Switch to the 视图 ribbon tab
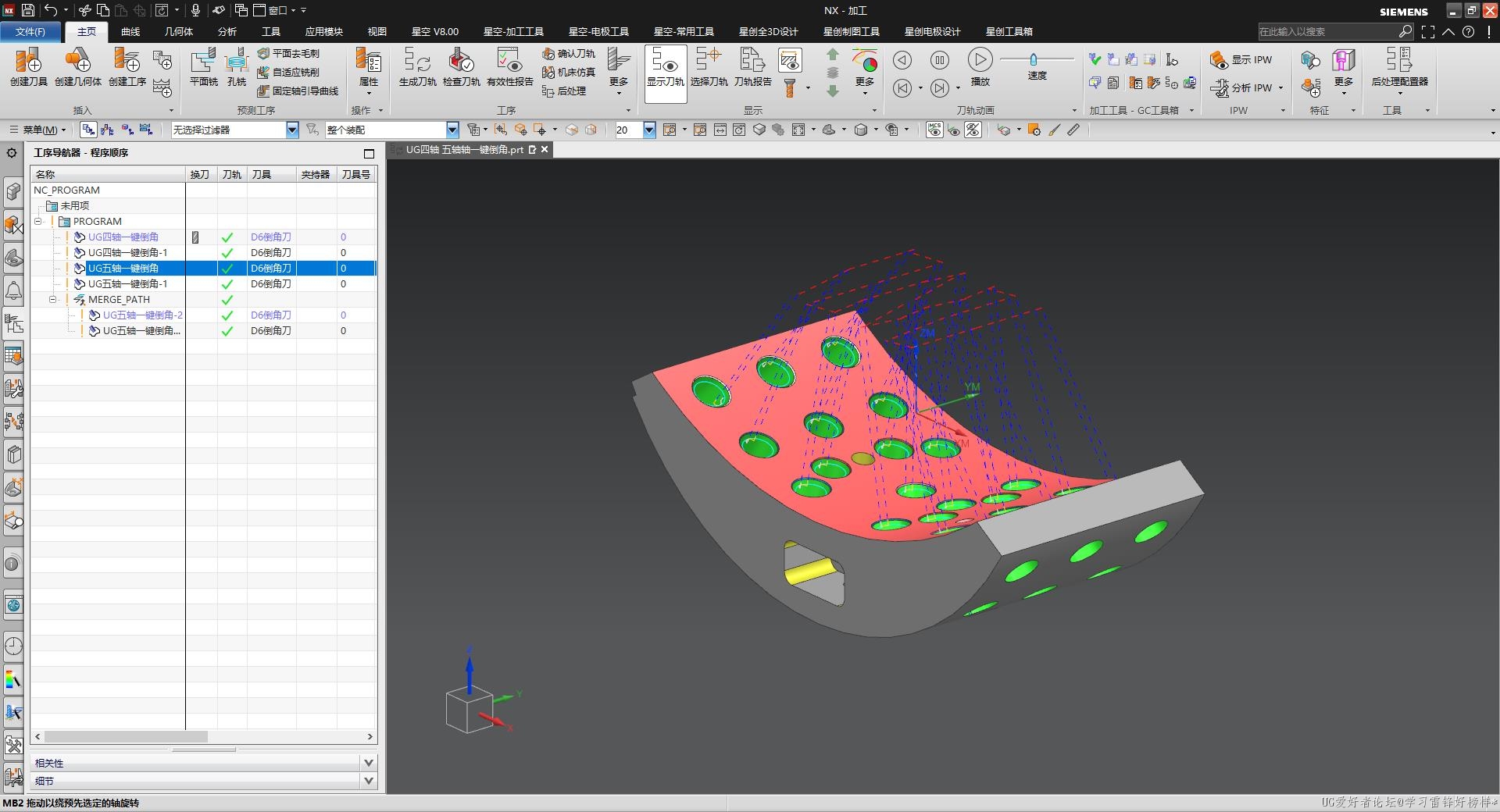The image size is (1500, 812). coord(377,31)
